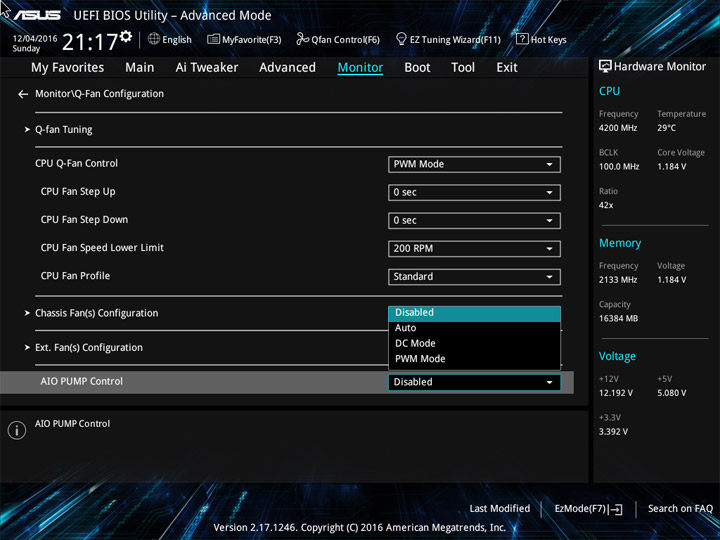Click the Hardware Monitor screen icon

[605, 67]
